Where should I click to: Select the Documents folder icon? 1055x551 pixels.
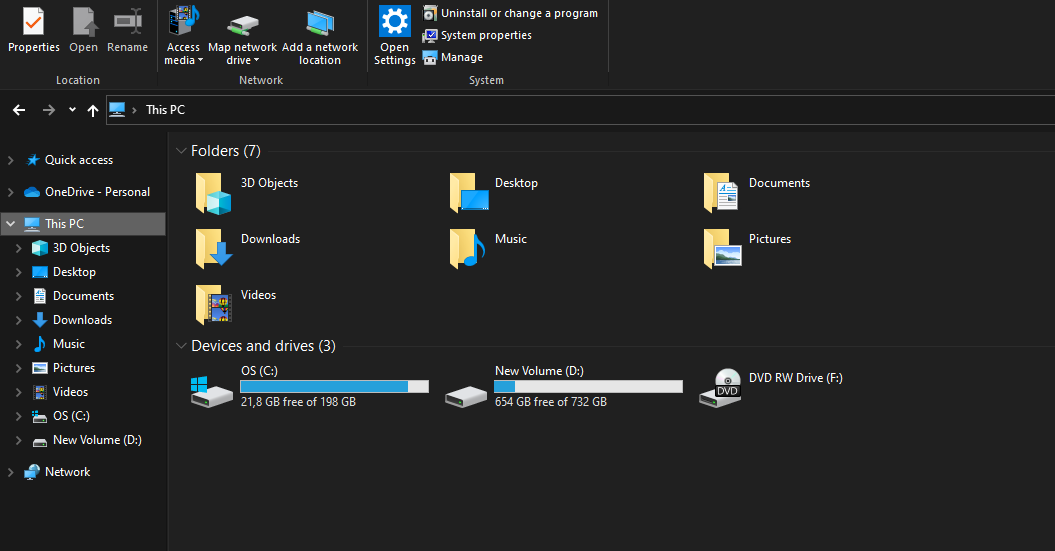[x=722, y=193]
